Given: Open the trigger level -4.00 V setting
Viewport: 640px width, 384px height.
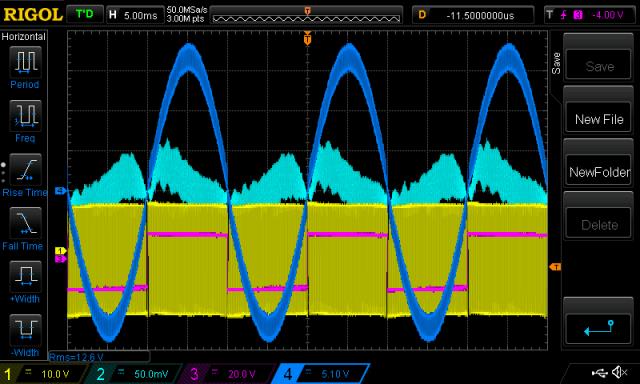Looking at the screenshot, I should pos(591,15).
